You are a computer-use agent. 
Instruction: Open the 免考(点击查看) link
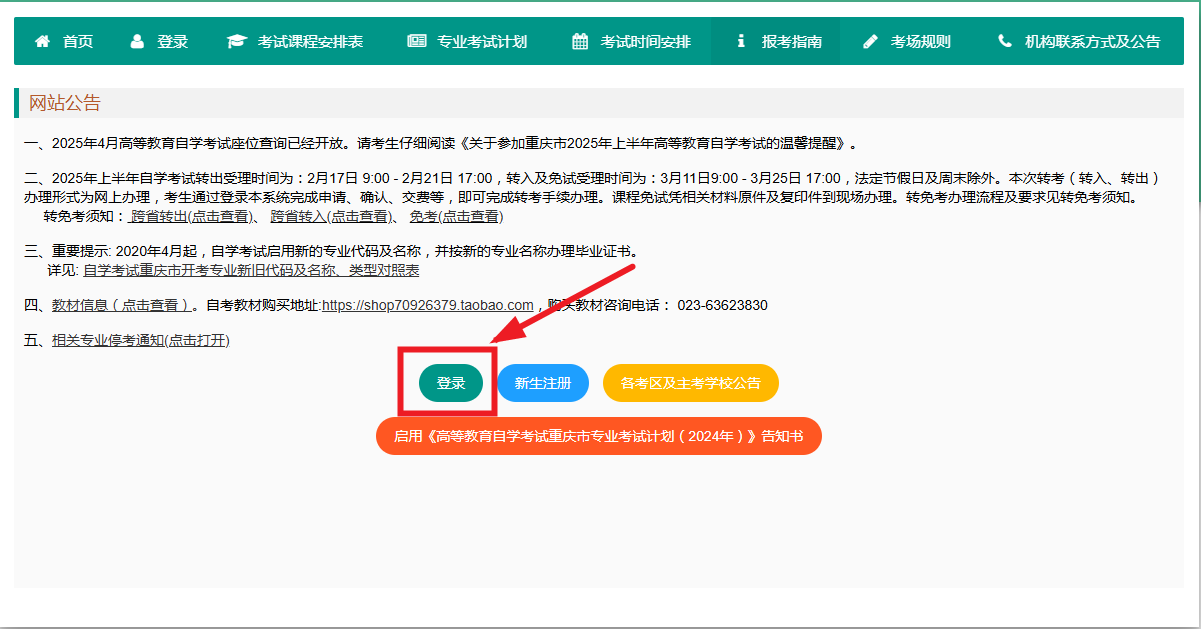[456, 216]
